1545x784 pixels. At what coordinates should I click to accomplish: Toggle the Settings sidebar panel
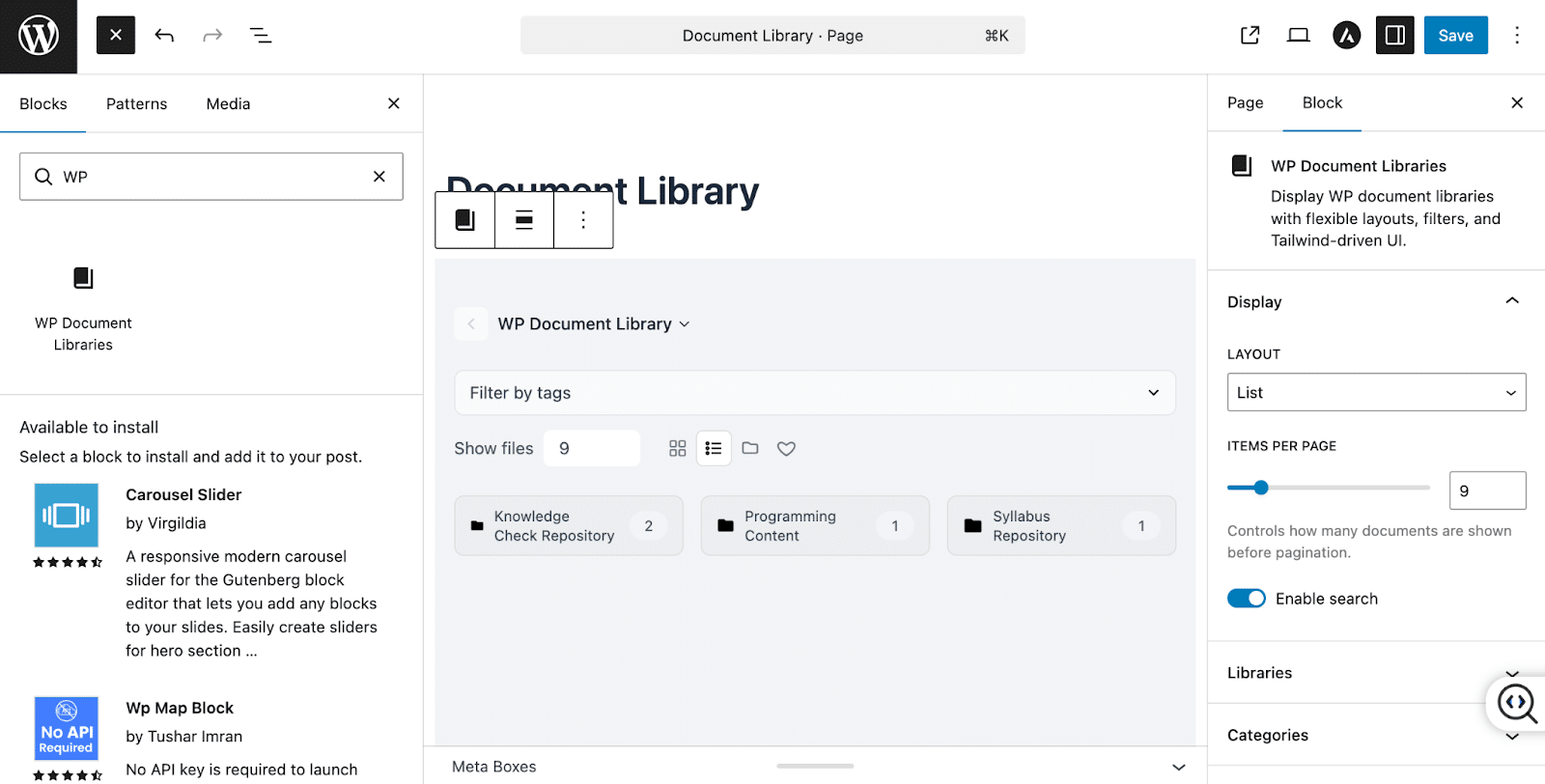tap(1395, 36)
